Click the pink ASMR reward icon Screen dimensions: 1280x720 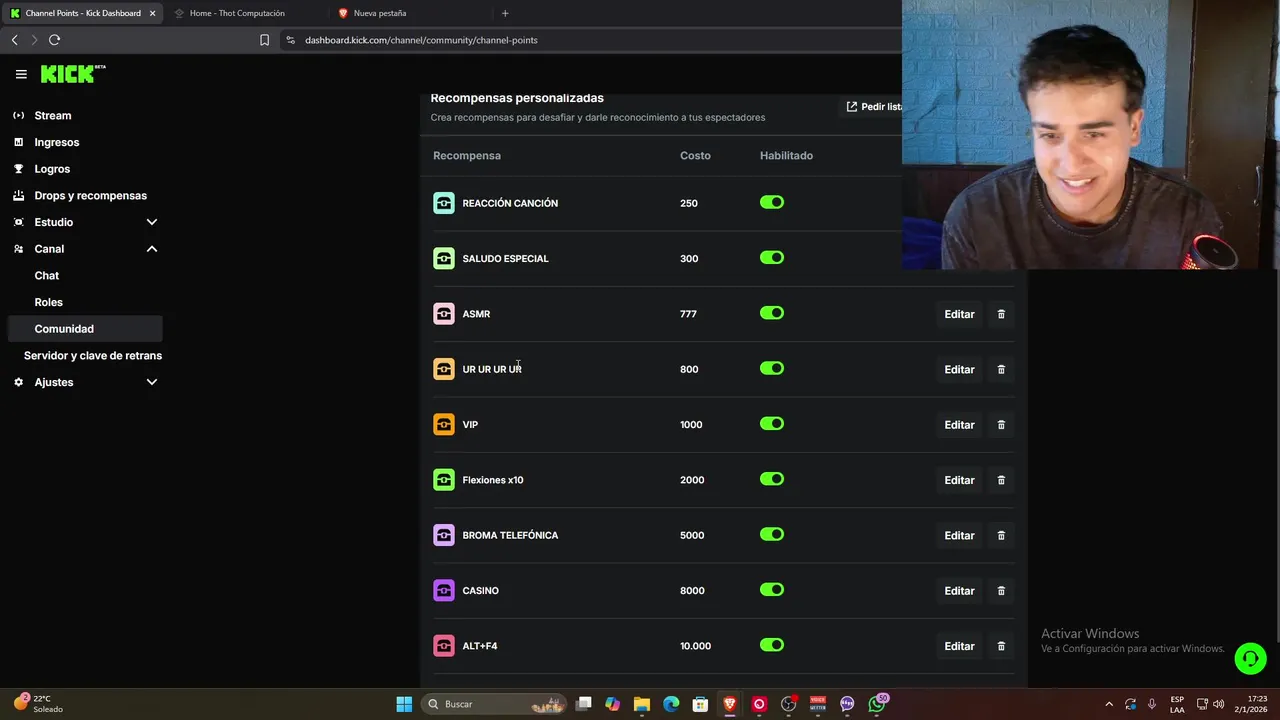coord(444,314)
